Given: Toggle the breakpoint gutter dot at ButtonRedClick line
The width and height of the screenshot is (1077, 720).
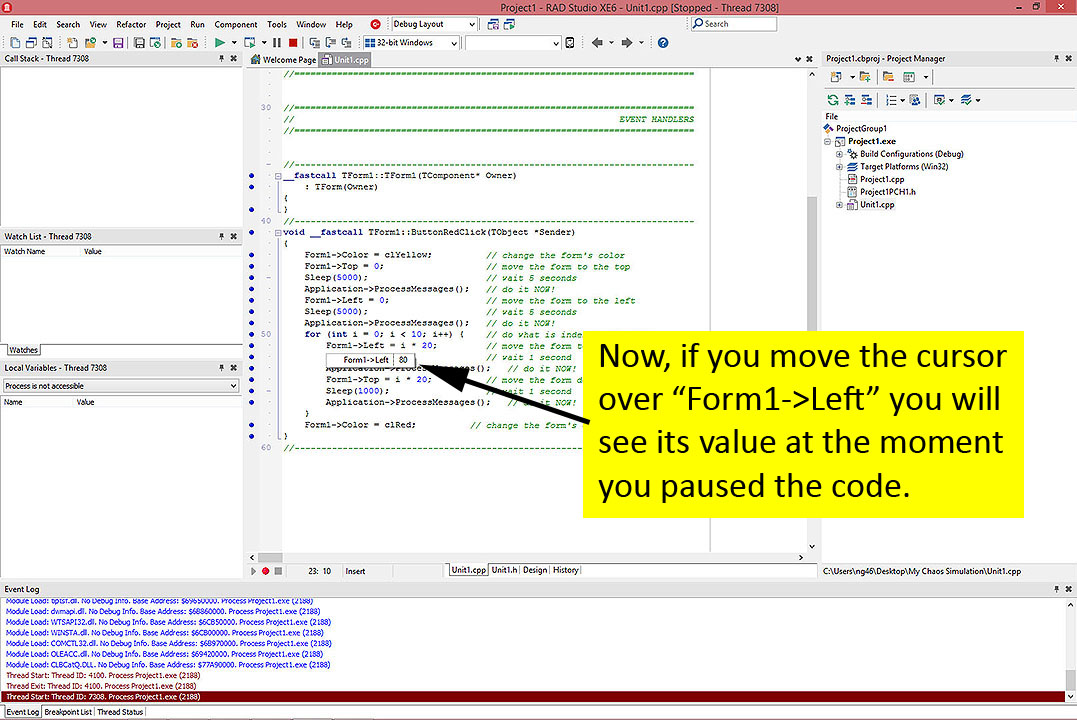Looking at the screenshot, I should click(251, 232).
